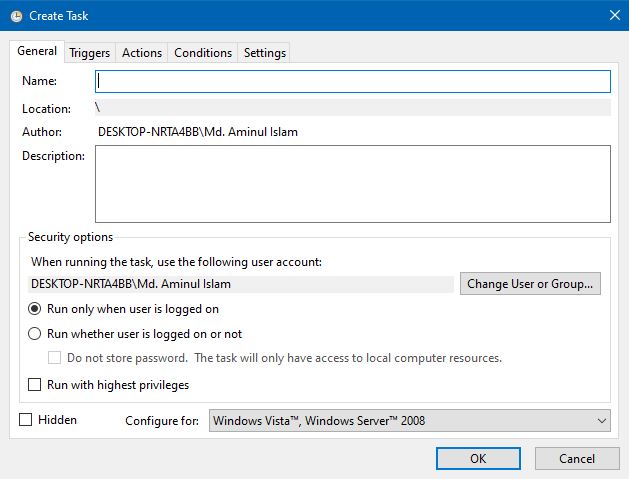The image size is (629, 479).
Task: Expand the Configure for dropdown
Action: [409, 421]
